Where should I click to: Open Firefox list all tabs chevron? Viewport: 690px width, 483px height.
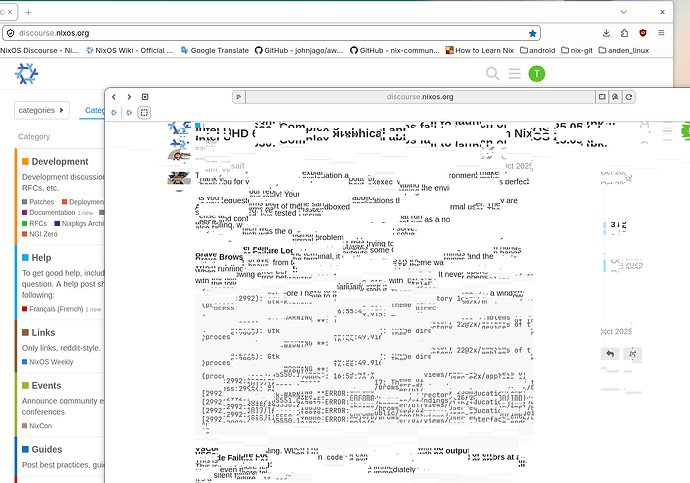click(624, 12)
